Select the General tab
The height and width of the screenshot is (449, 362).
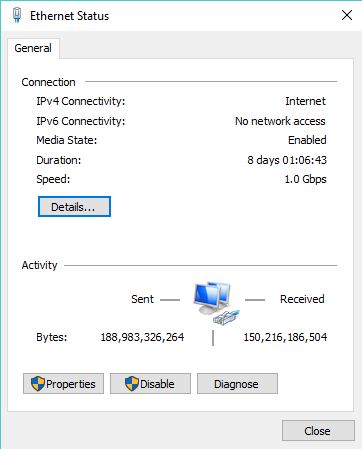click(x=33, y=48)
